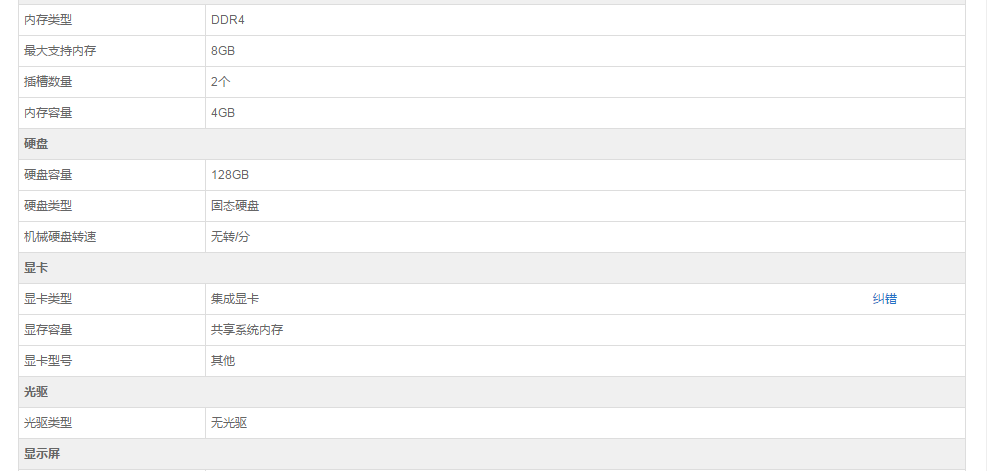The width and height of the screenshot is (996, 471).
Task: Click the 集成显卡 value text
Action: pyautogui.click(x=235, y=299)
